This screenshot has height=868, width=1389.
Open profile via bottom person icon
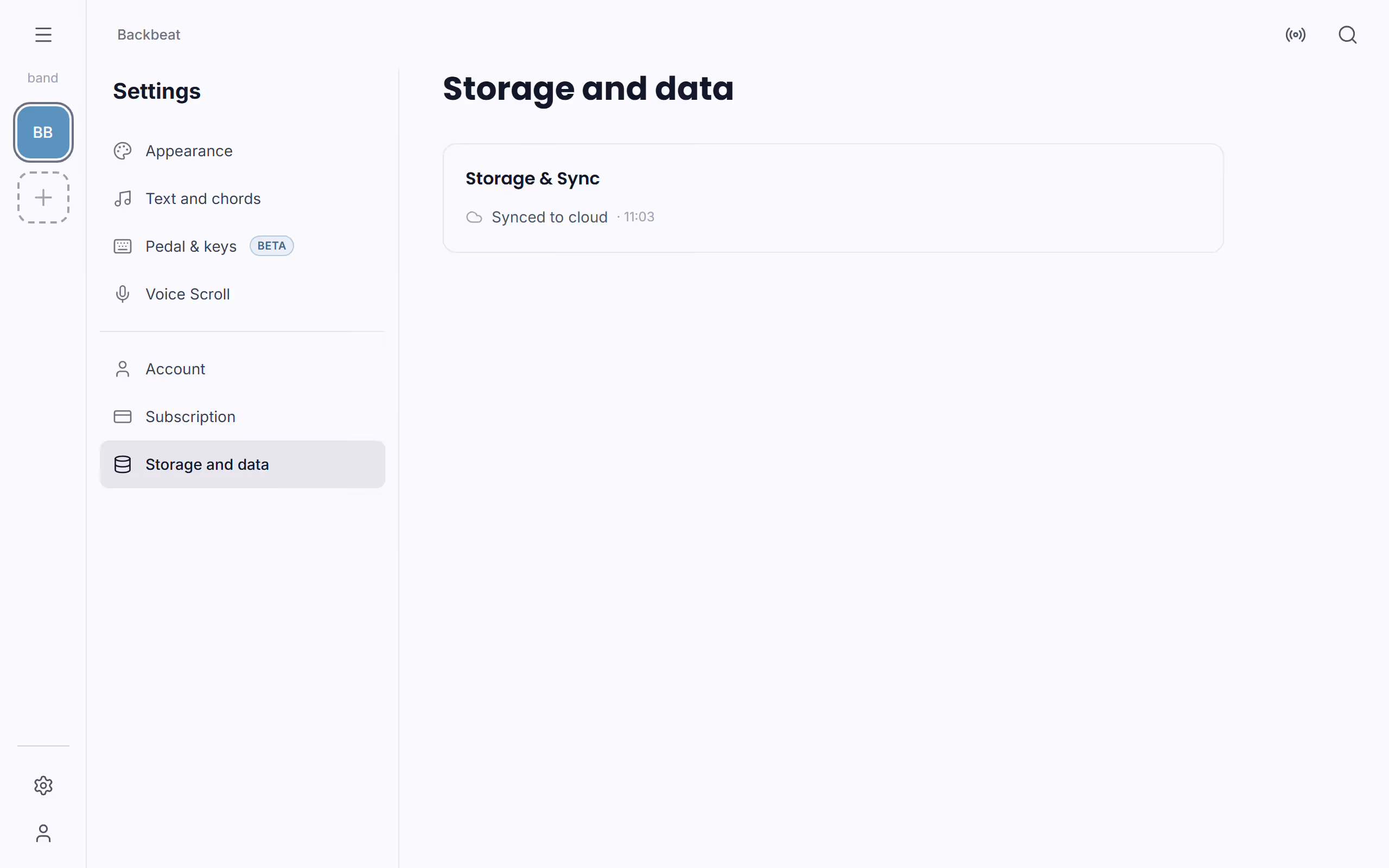43,833
